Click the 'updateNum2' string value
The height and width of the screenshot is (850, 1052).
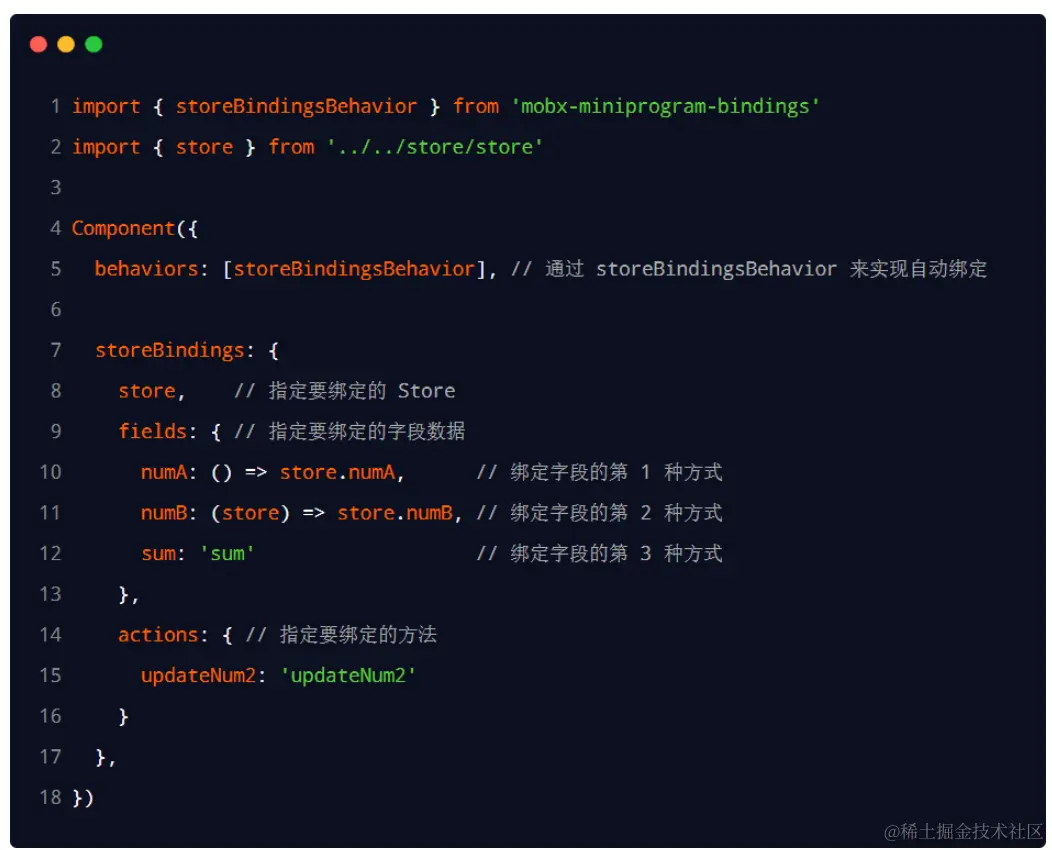(x=348, y=676)
